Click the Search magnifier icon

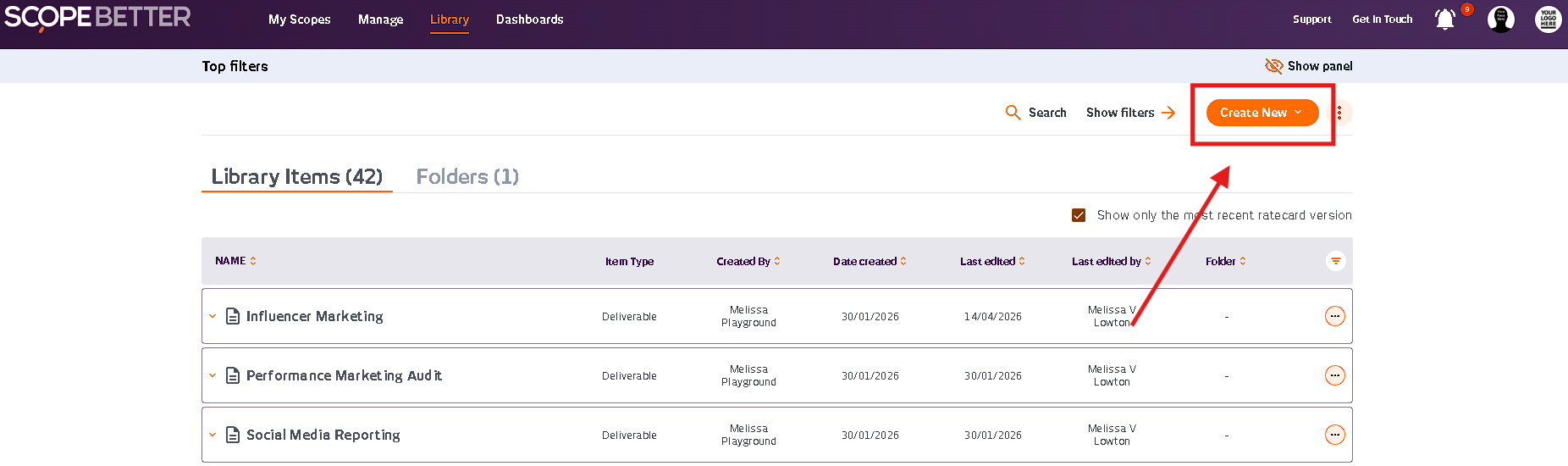pos(1013,113)
